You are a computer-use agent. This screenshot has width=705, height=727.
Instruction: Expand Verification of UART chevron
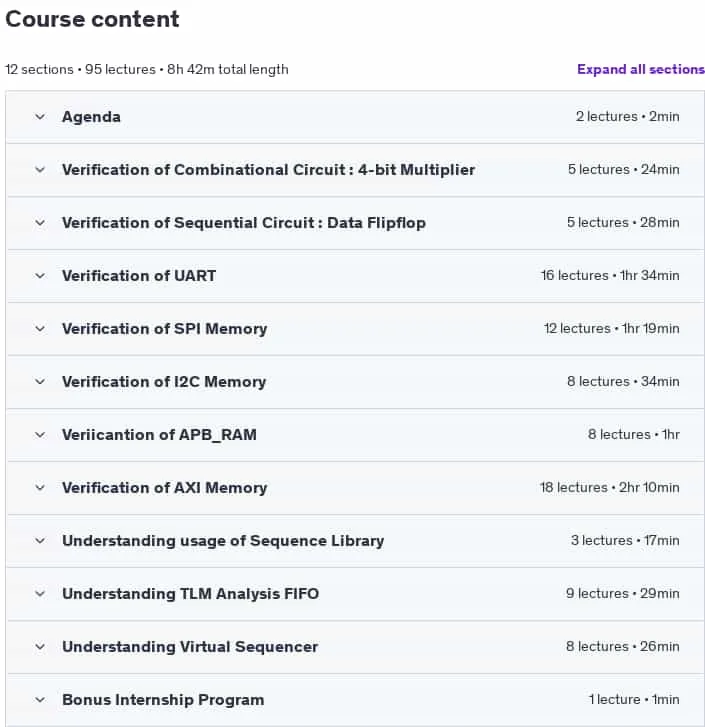pyautogui.click(x=40, y=276)
